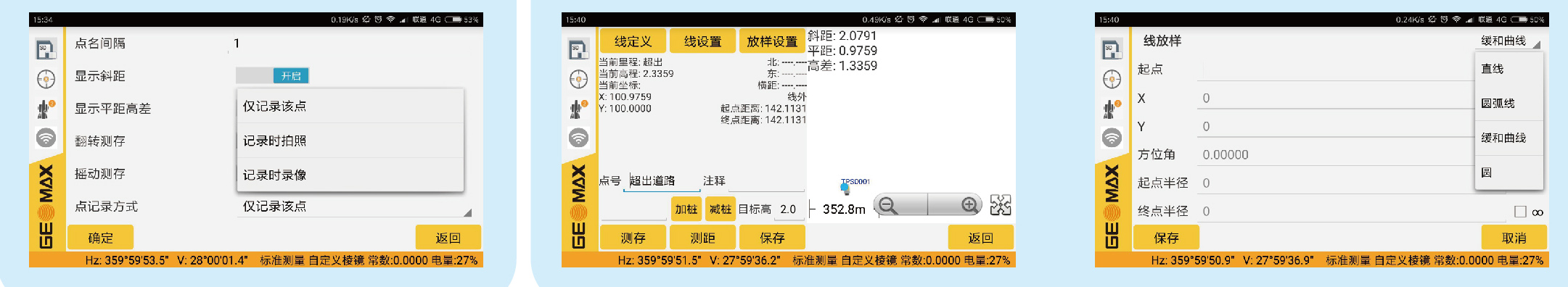Click 保存 in the middle stakeout screen
The height and width of the screenshot is (287, 1568).
pos(772,238)
